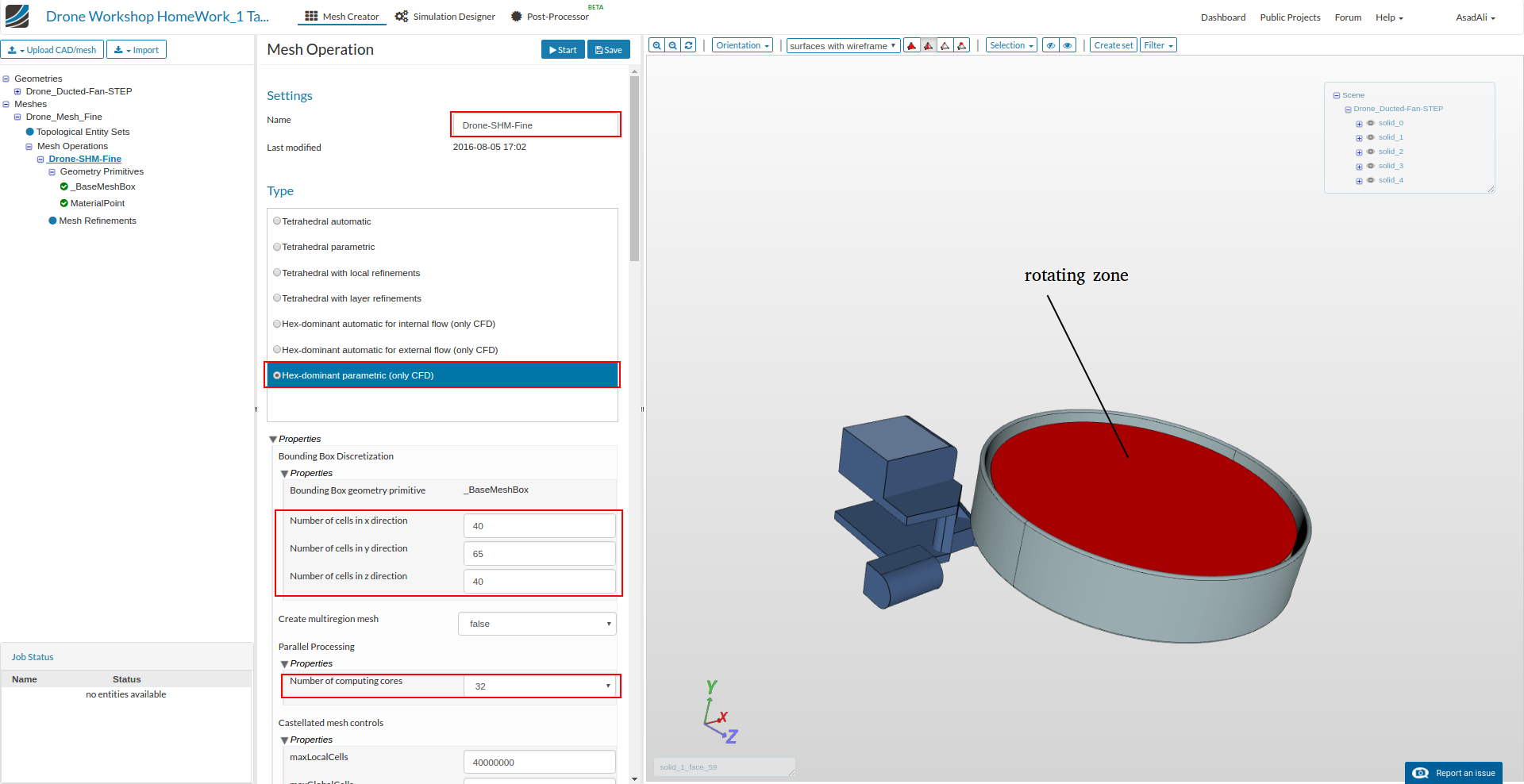Click the zoom out viewer icon
Screen dimensions: 1524x784
tap(672, 45)
